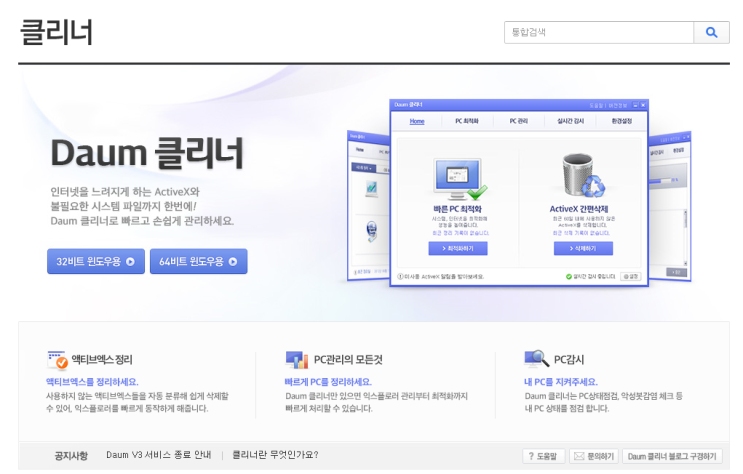The width and height of the screenshot is (743, 474).
Task: Click the 빠른 PC 최적화 heading
Action: (x=457, y=209)
